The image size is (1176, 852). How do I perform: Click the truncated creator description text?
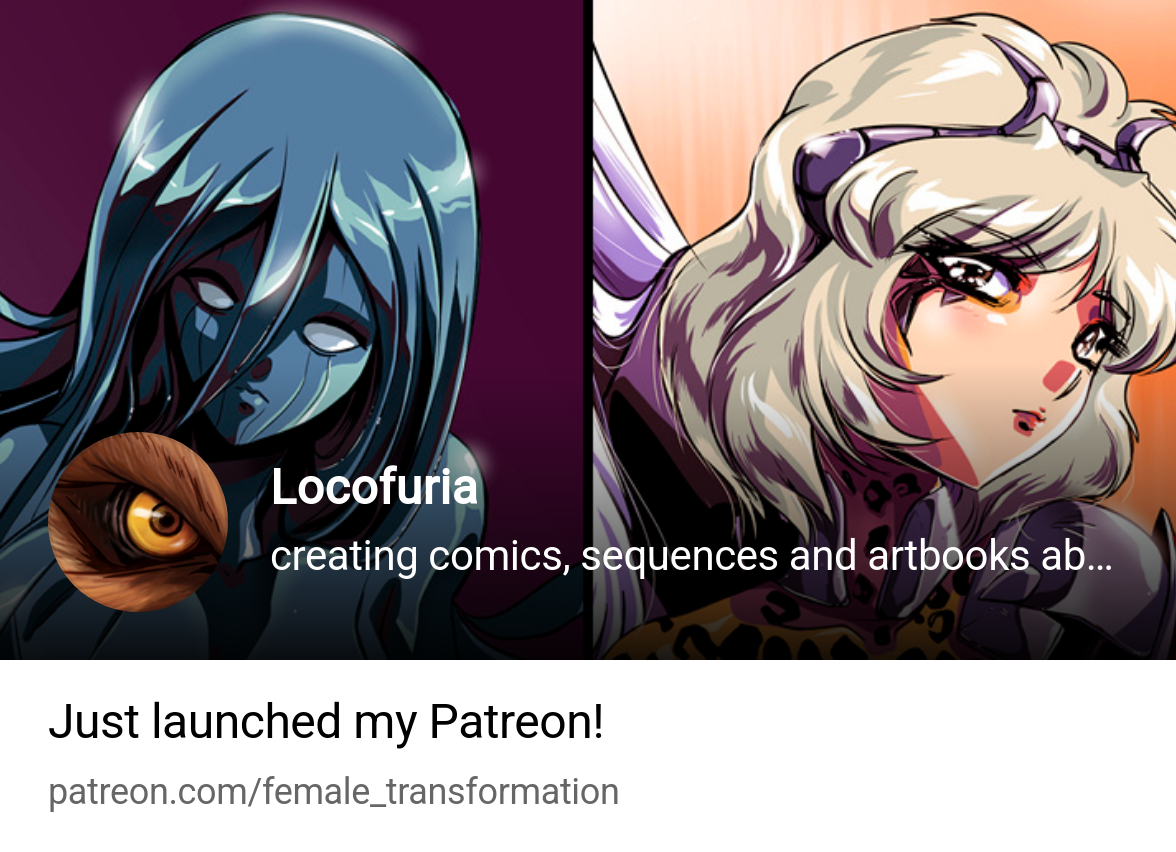point(691,556)
